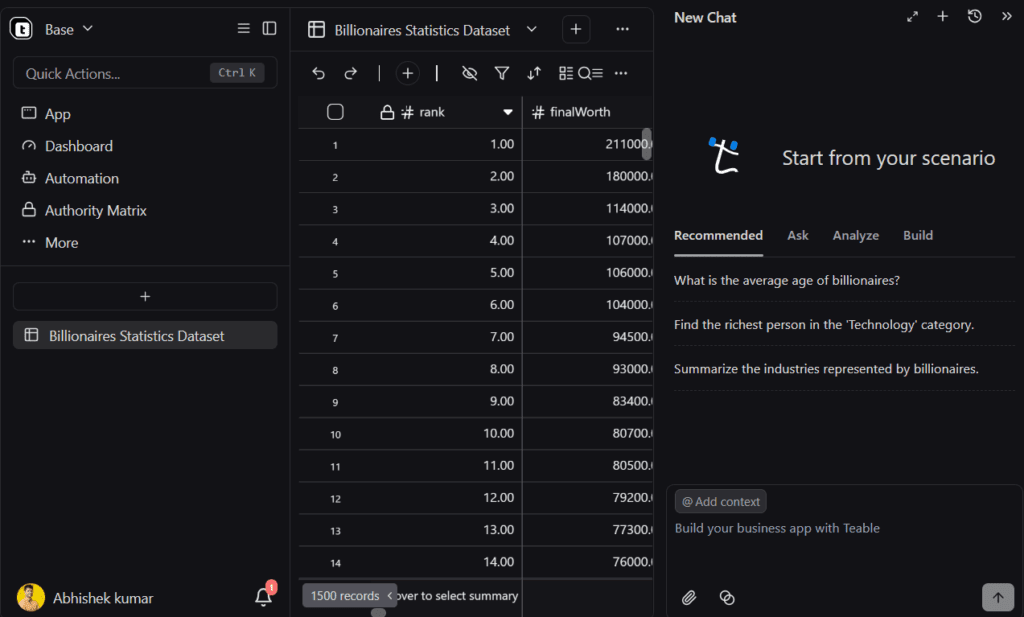Screen dimensions: 1024x617
Task: Open the Billionaires Statistics Dataset view dropdown
Action: pos(531,29)
